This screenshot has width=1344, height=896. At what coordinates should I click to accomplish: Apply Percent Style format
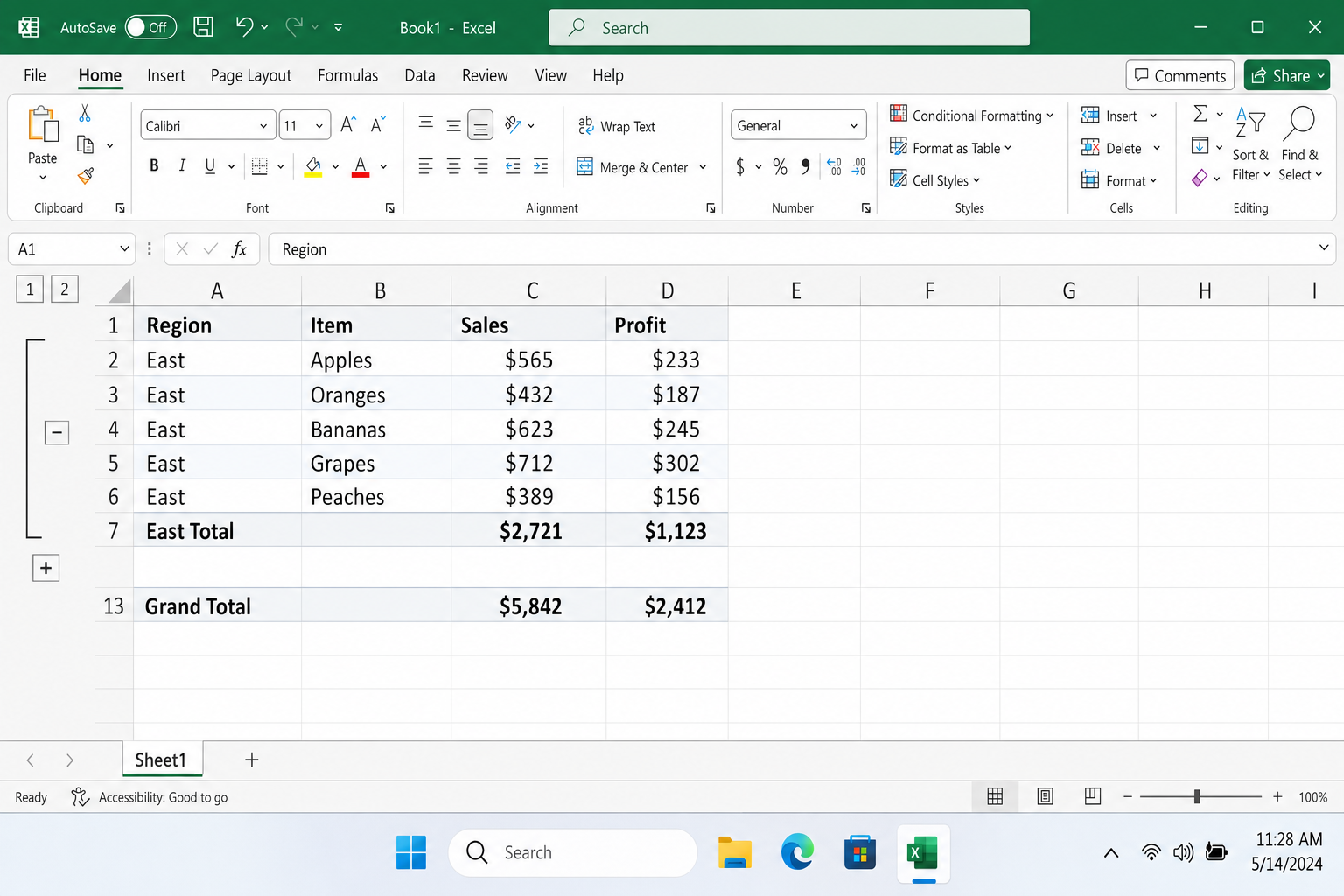click(780, 166)
